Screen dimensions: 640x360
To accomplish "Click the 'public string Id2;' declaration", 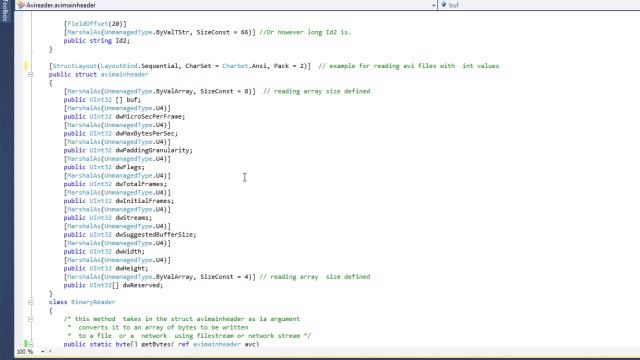I will (x=97, y=41).
